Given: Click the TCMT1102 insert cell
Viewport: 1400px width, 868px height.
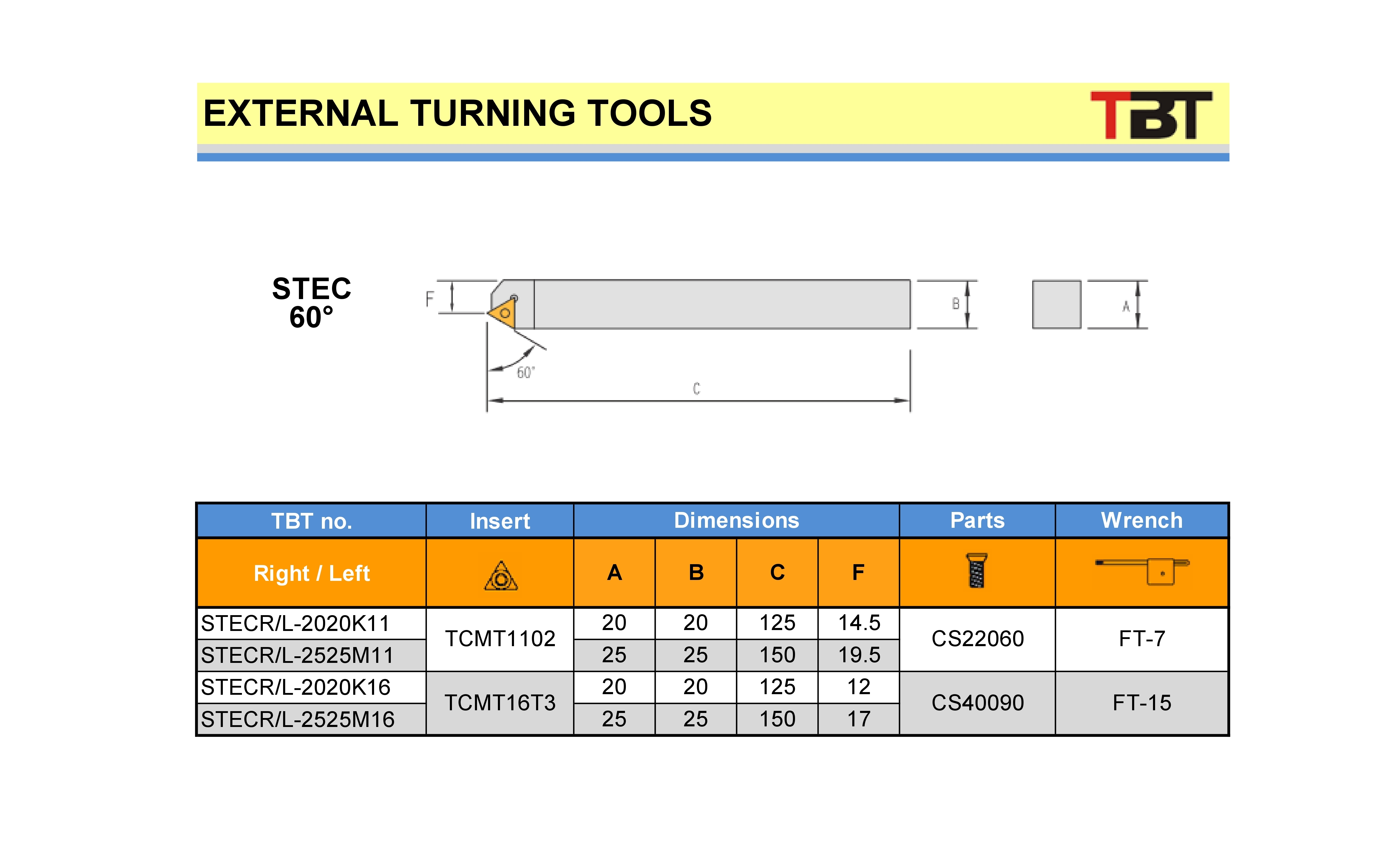Looking at the screenshot, I should tap(500, 639).
